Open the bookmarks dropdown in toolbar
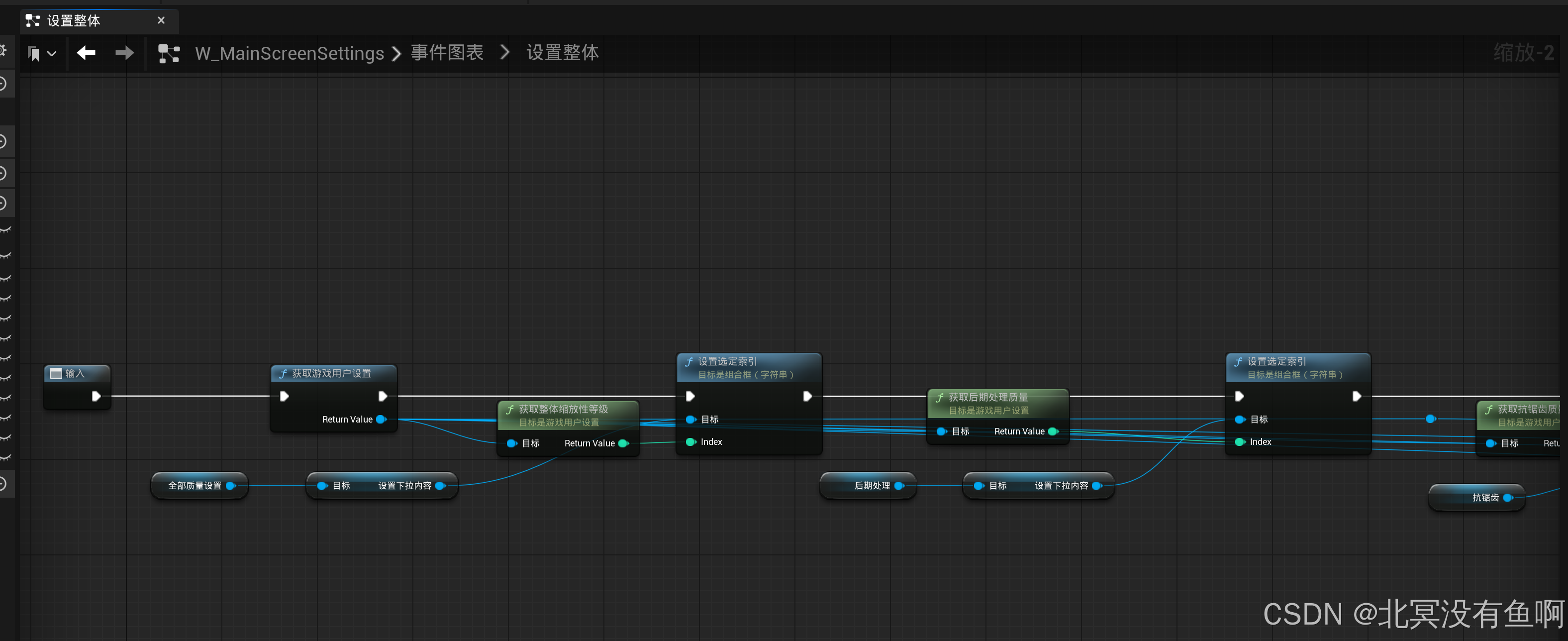Image resolution: width=1568 pixels, height=641 pixels. [42, 54]
